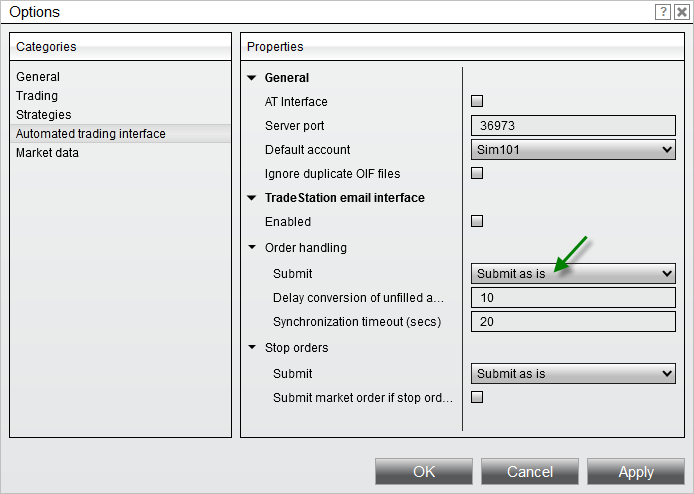Click the Server port input field
This screenshot has height=494, width=694.
(x=573, y=126)
